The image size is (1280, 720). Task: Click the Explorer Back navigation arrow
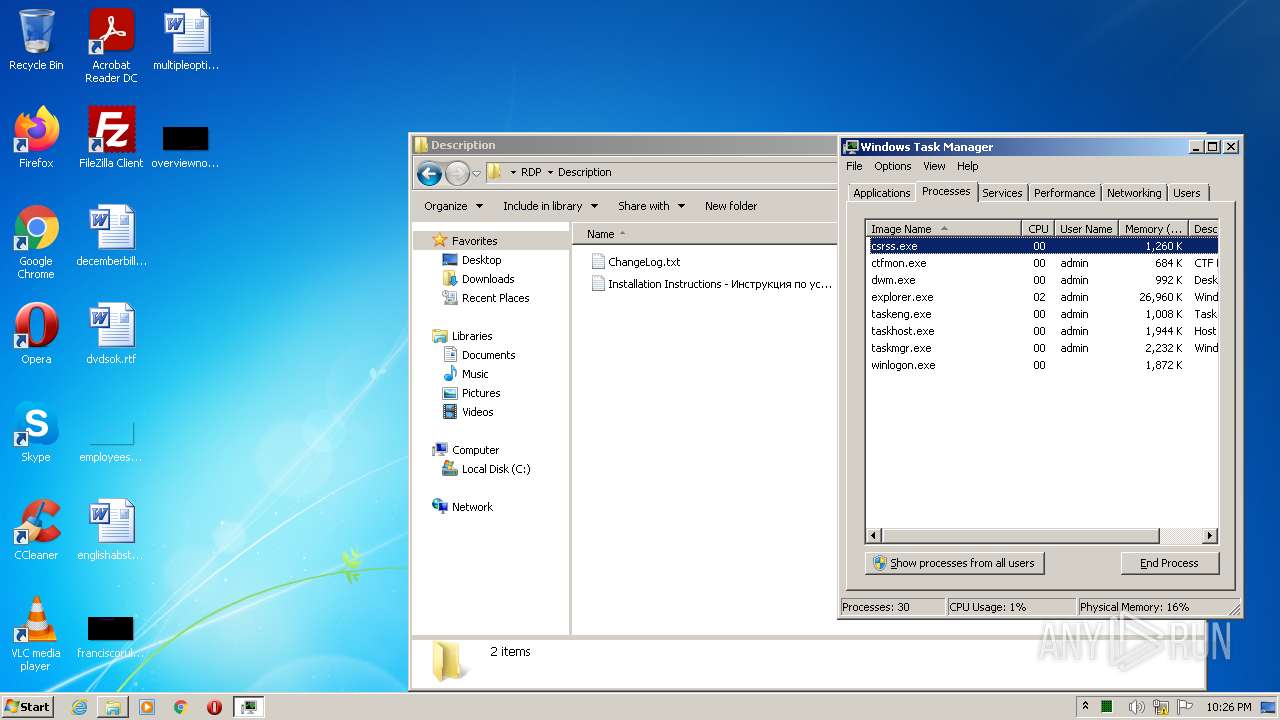coord(429,173)
